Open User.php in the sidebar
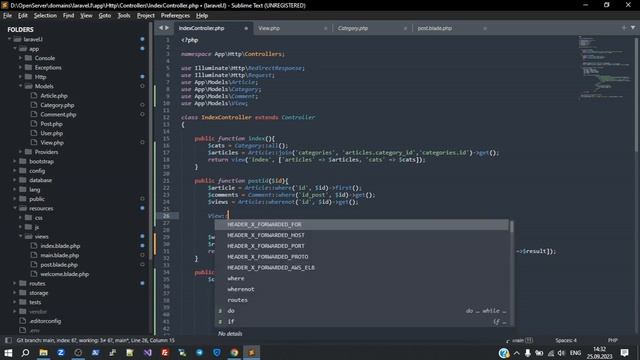This screenshot has height=360, width=640. pyautogui.click(x=51, y=133)
